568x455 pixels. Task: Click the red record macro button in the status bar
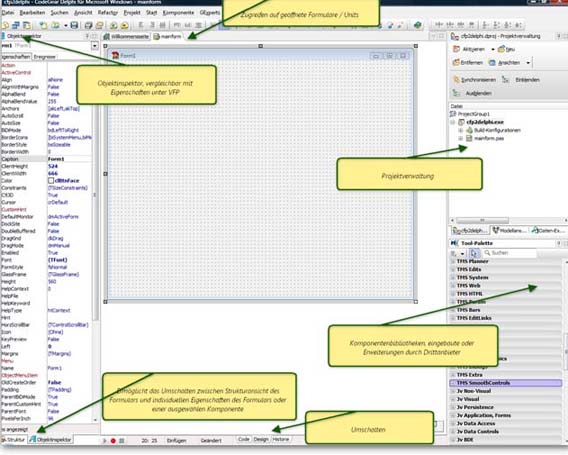point(113,441)
